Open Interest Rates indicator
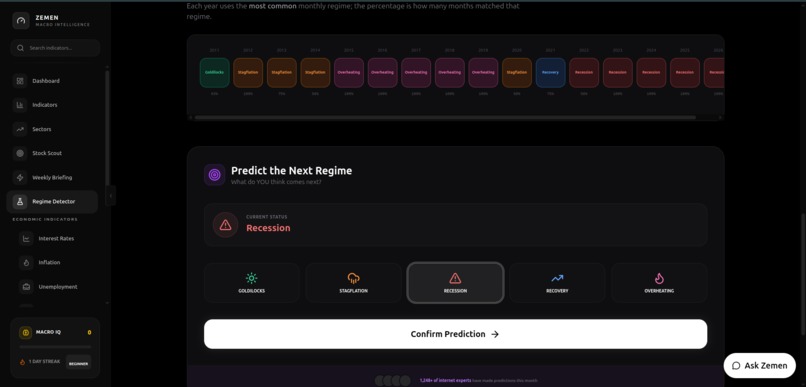Viewport: 806px width, 387px height. pos(55,238)
